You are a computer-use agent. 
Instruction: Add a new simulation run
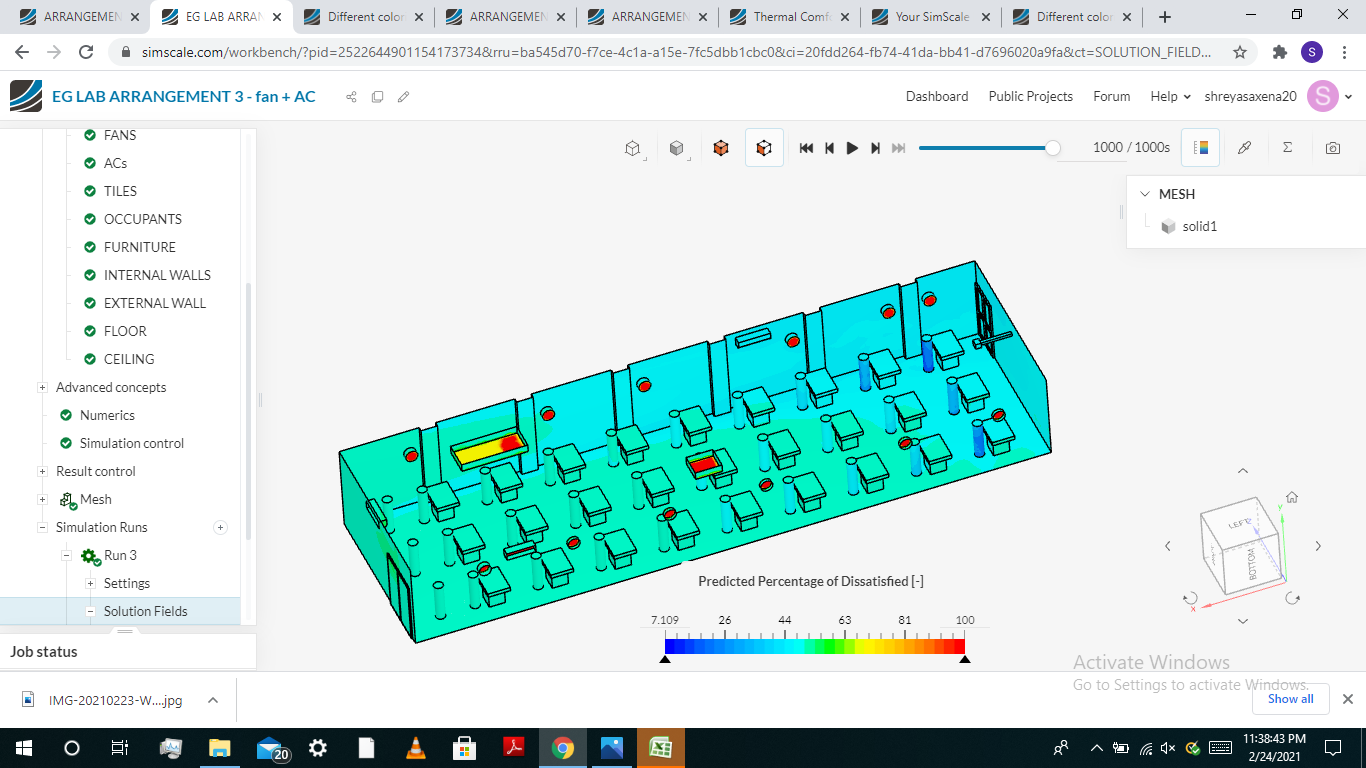coord(221,527)
